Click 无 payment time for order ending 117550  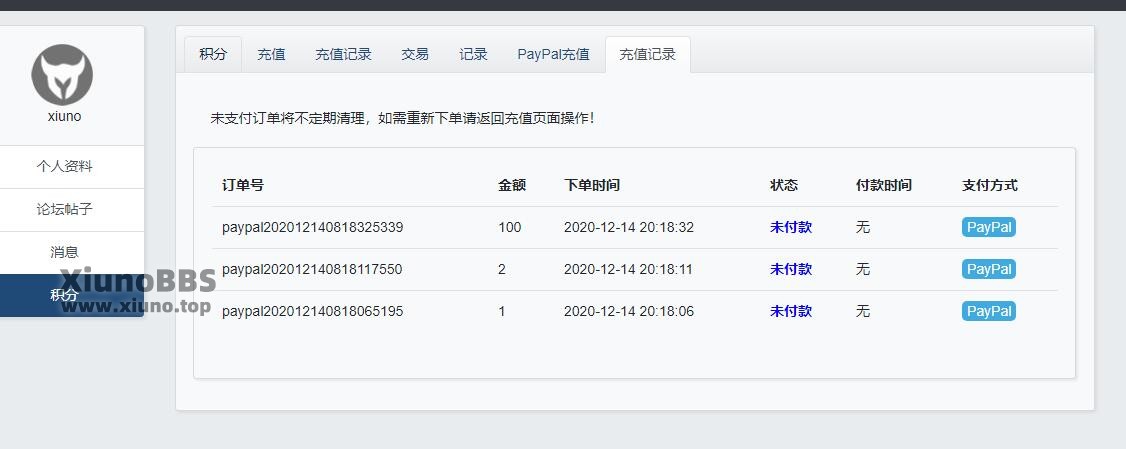(863, 269)
